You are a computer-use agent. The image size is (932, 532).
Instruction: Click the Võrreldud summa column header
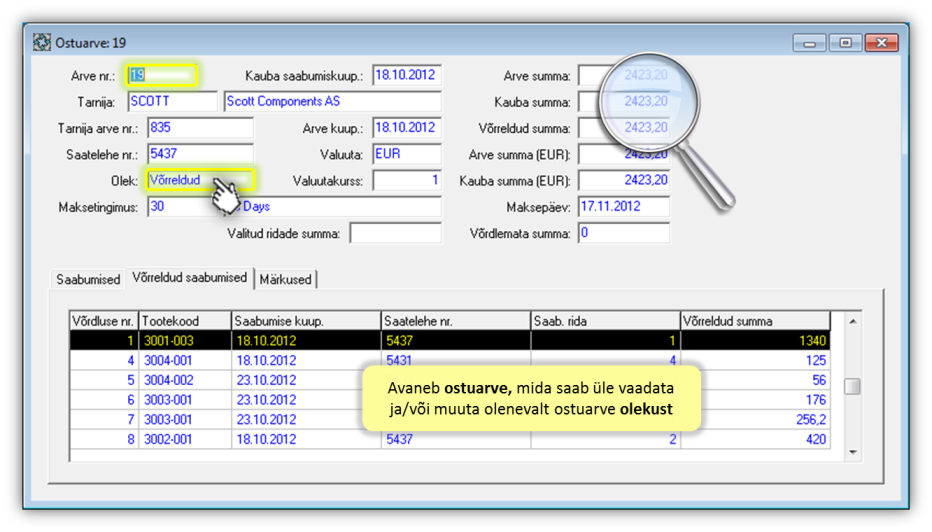point(755,321)
